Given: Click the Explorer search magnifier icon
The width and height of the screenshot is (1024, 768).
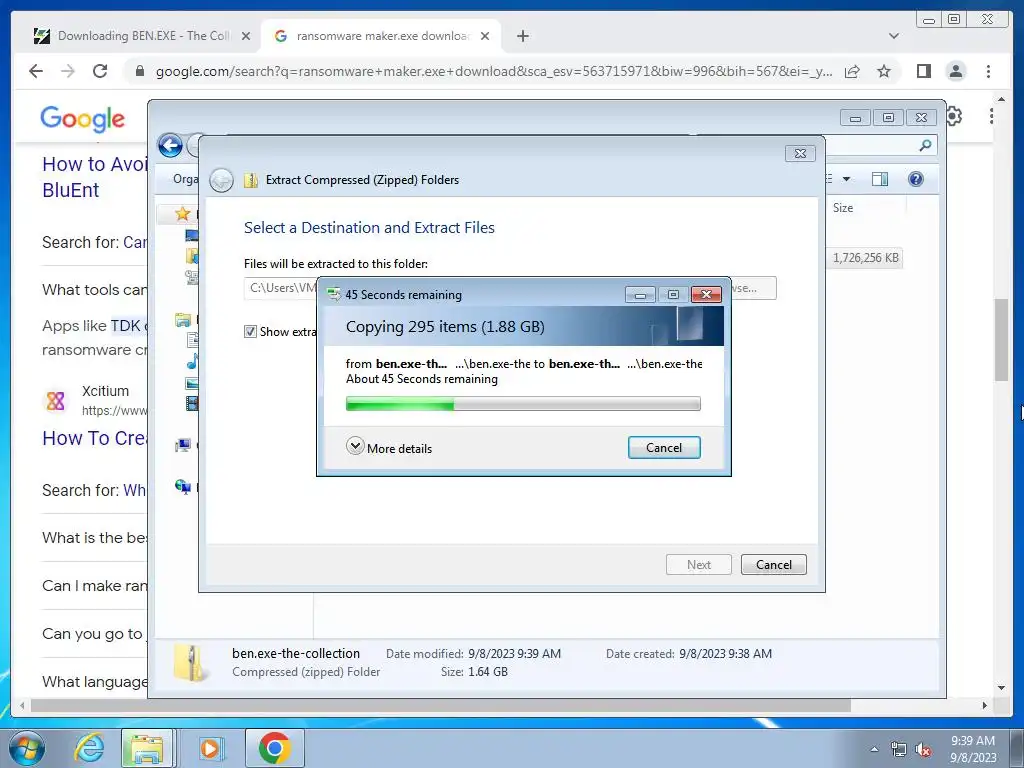Looking at the screenshot, I should coord(925,145).
